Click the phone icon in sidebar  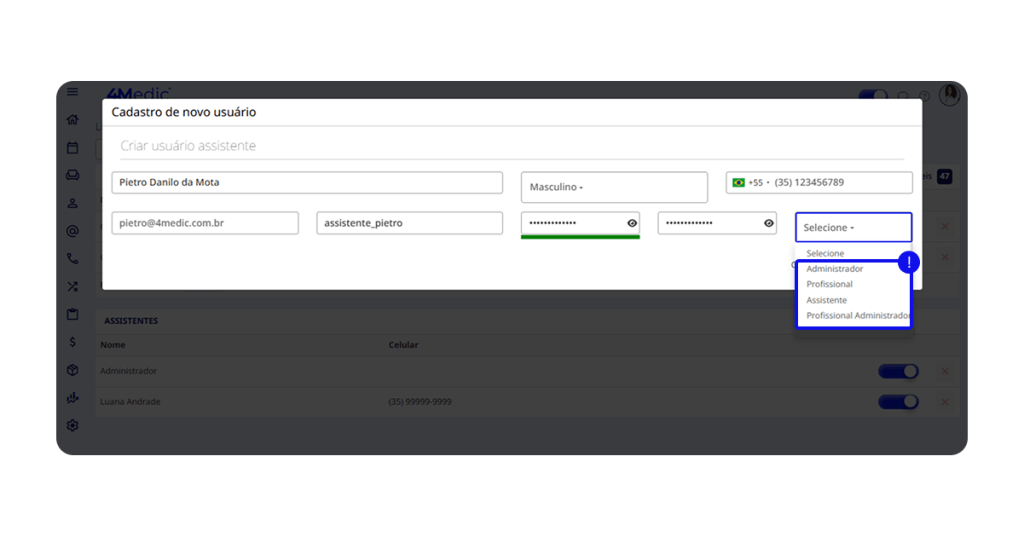tap(72, 258)
